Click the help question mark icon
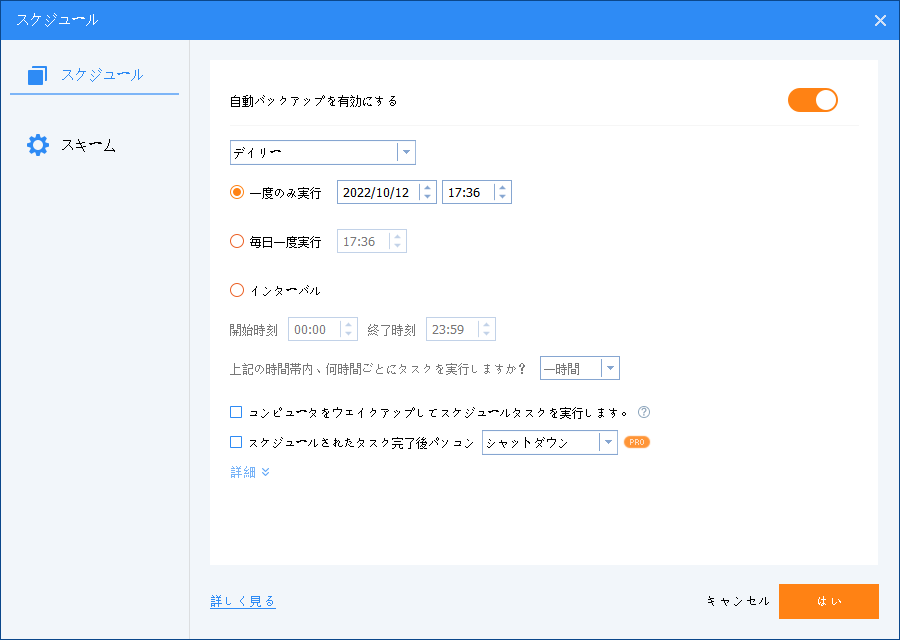 click(644, 412)
